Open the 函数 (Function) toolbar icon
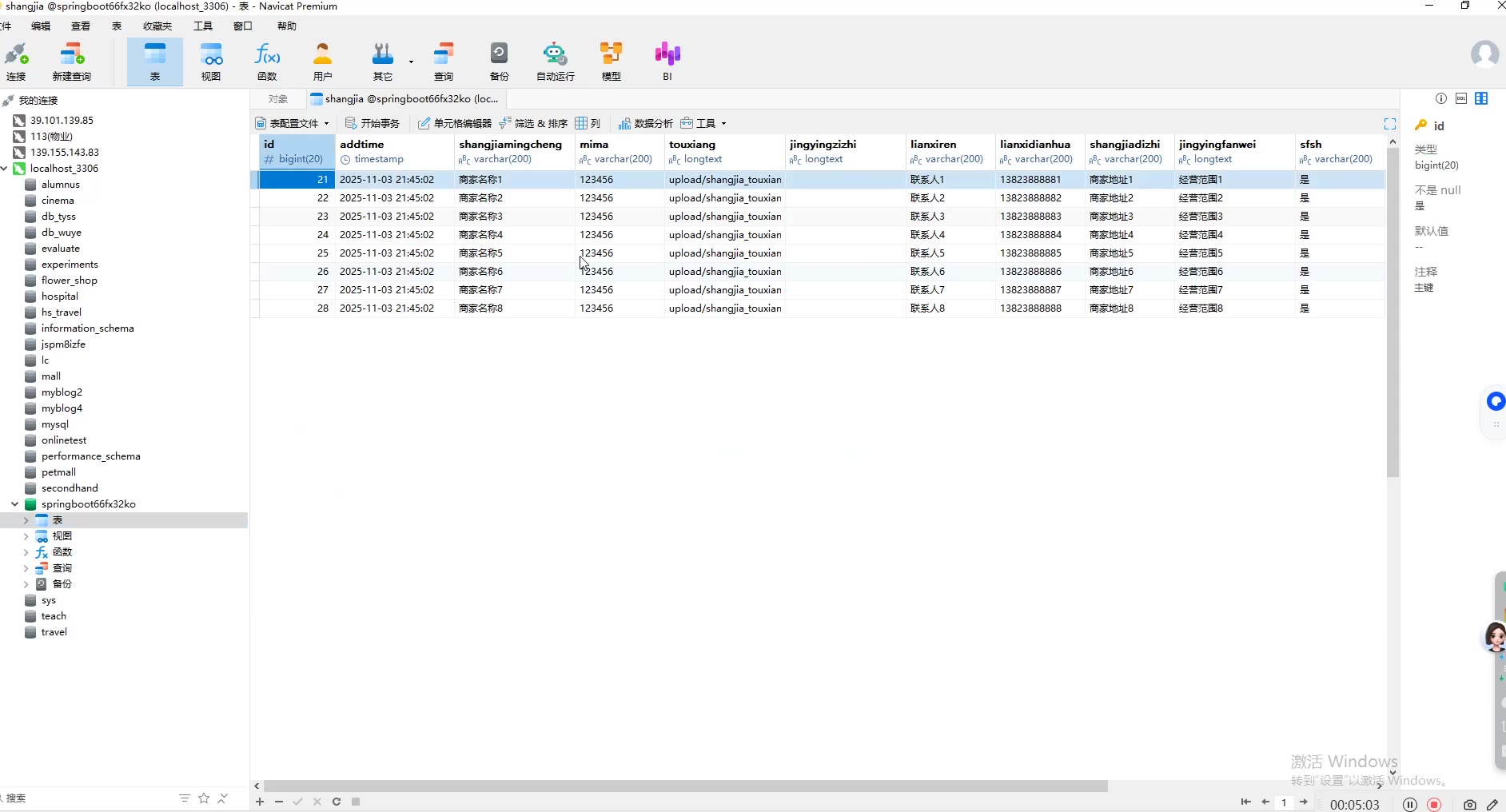This screenshot has height=812, width=1506. [267, 62]
